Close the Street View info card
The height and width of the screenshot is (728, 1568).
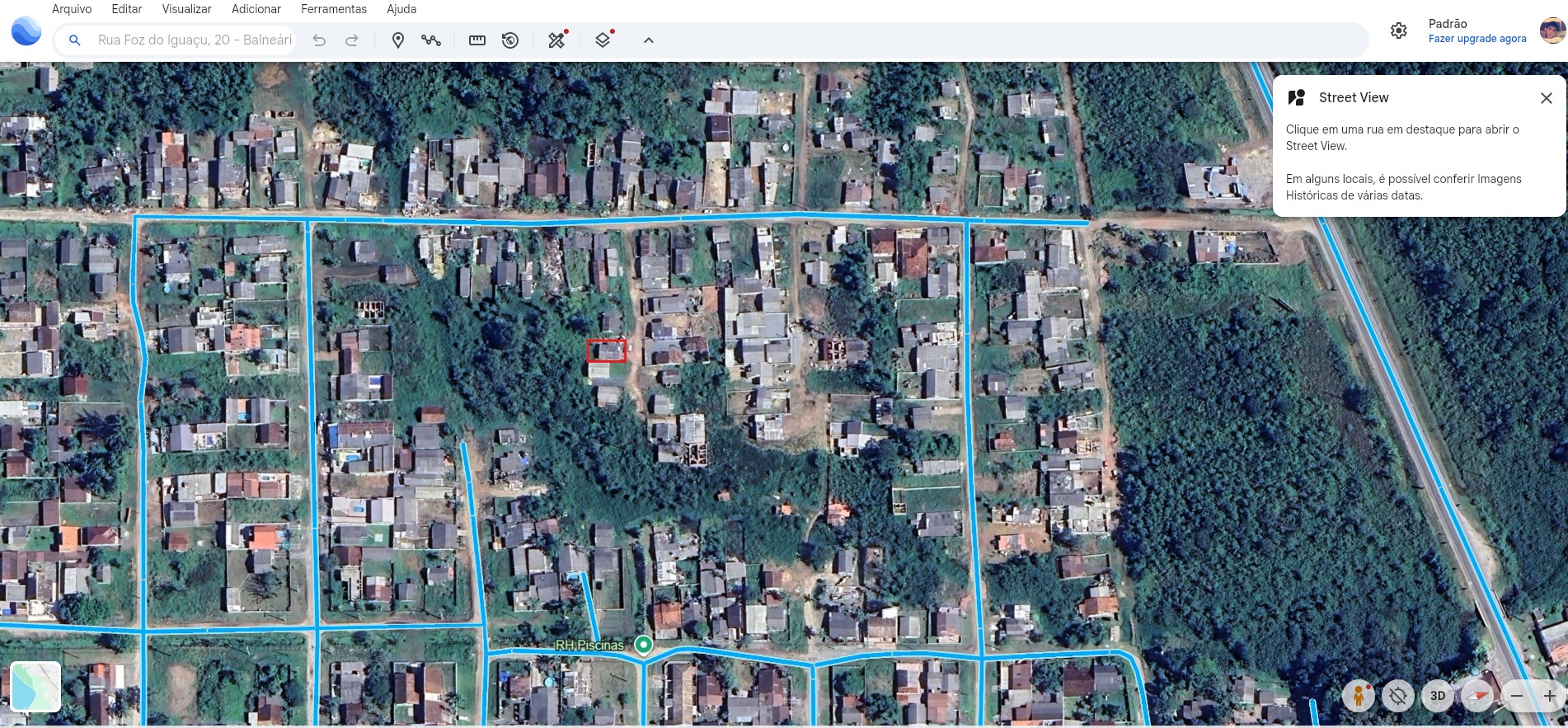(x=1547, y=97)
